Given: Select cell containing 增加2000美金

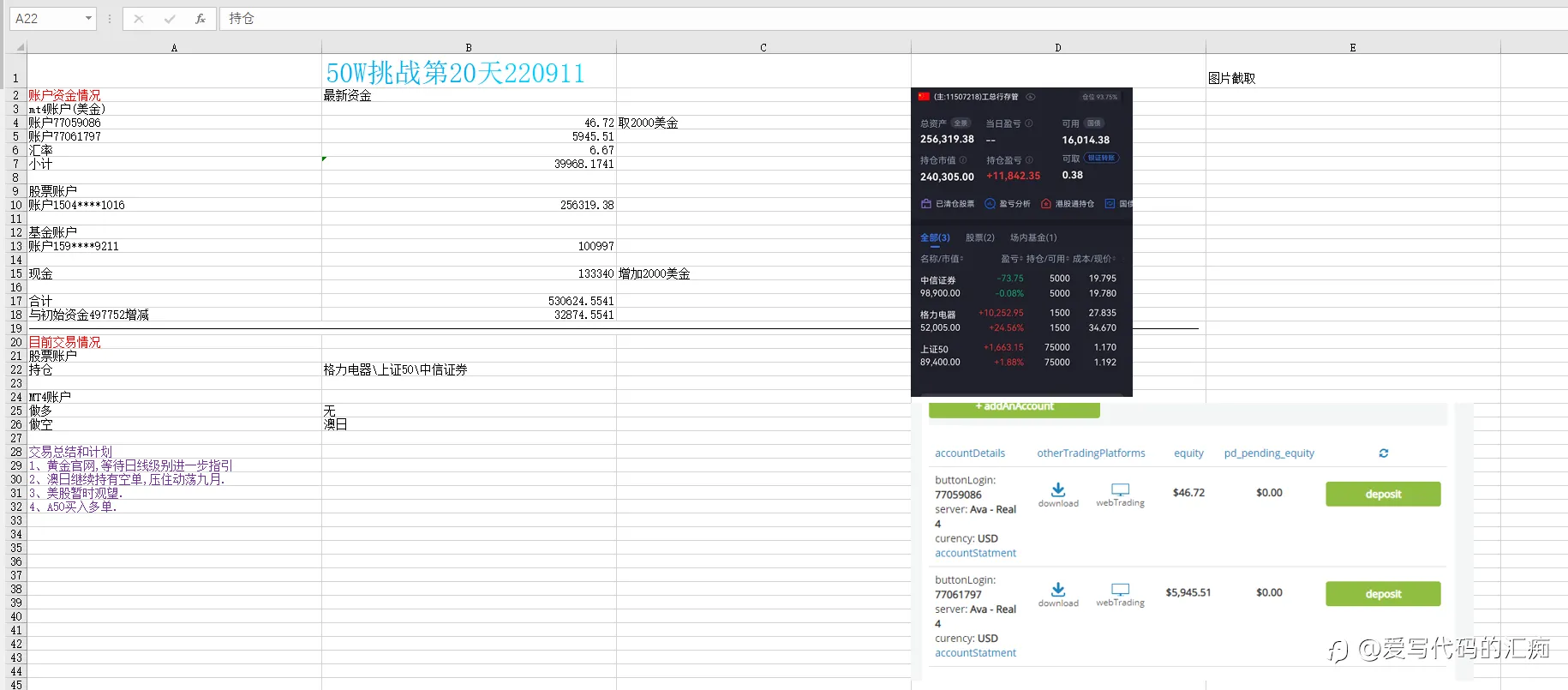Looking at the screenshot, I should click(763, 273).
